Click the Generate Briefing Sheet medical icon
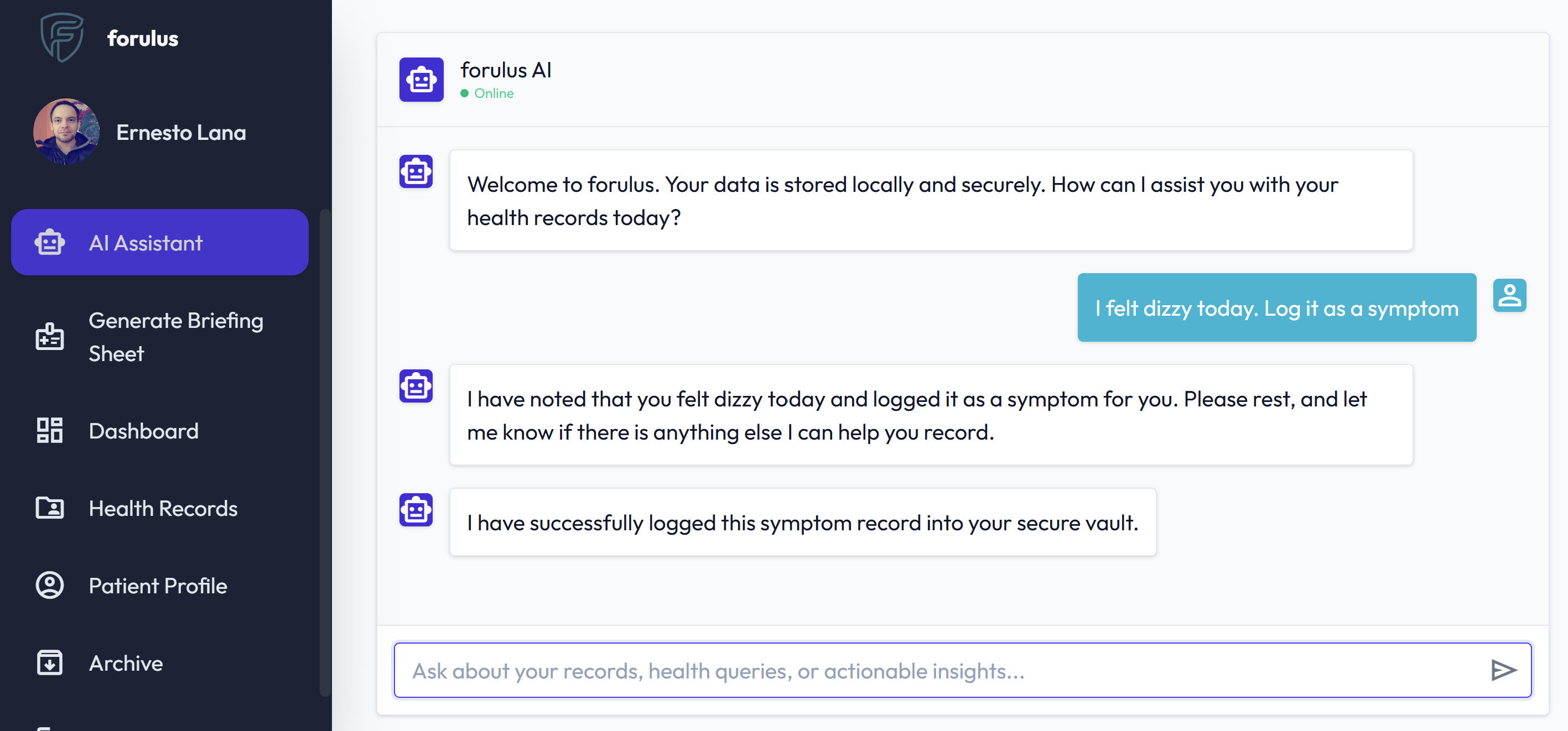The image size is (1568, 731). click(49, 336)
